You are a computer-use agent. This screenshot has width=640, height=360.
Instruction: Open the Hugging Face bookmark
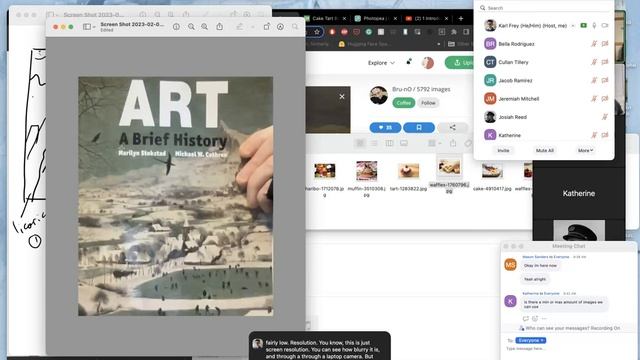point(363,44)
